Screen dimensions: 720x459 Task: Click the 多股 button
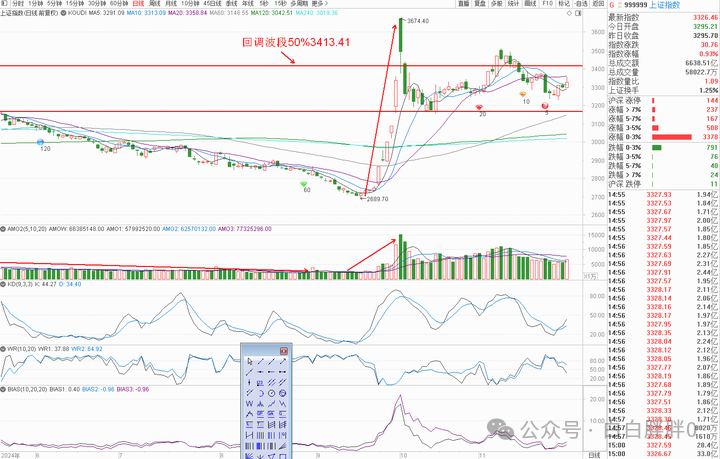pyautogui.click(x=496, y=4)
